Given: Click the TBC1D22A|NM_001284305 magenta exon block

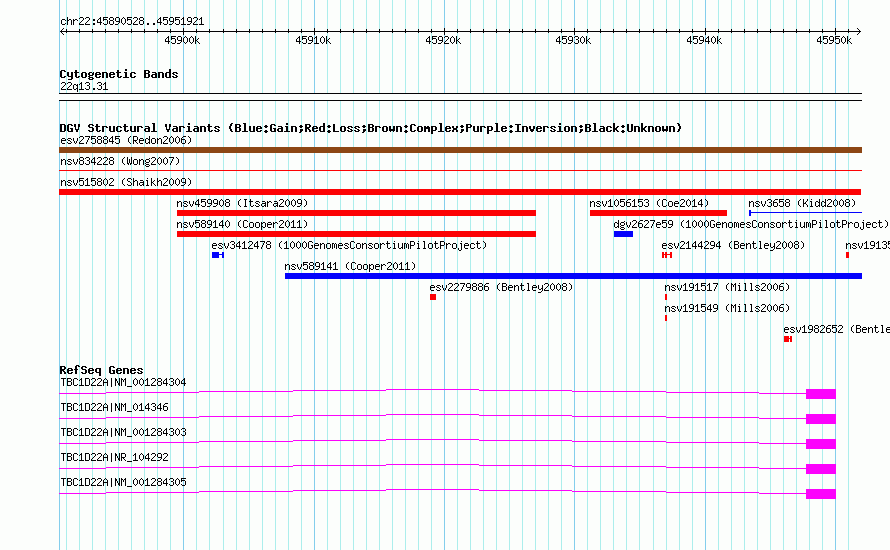Looking at the screenshot, I should tap(821, 494).
